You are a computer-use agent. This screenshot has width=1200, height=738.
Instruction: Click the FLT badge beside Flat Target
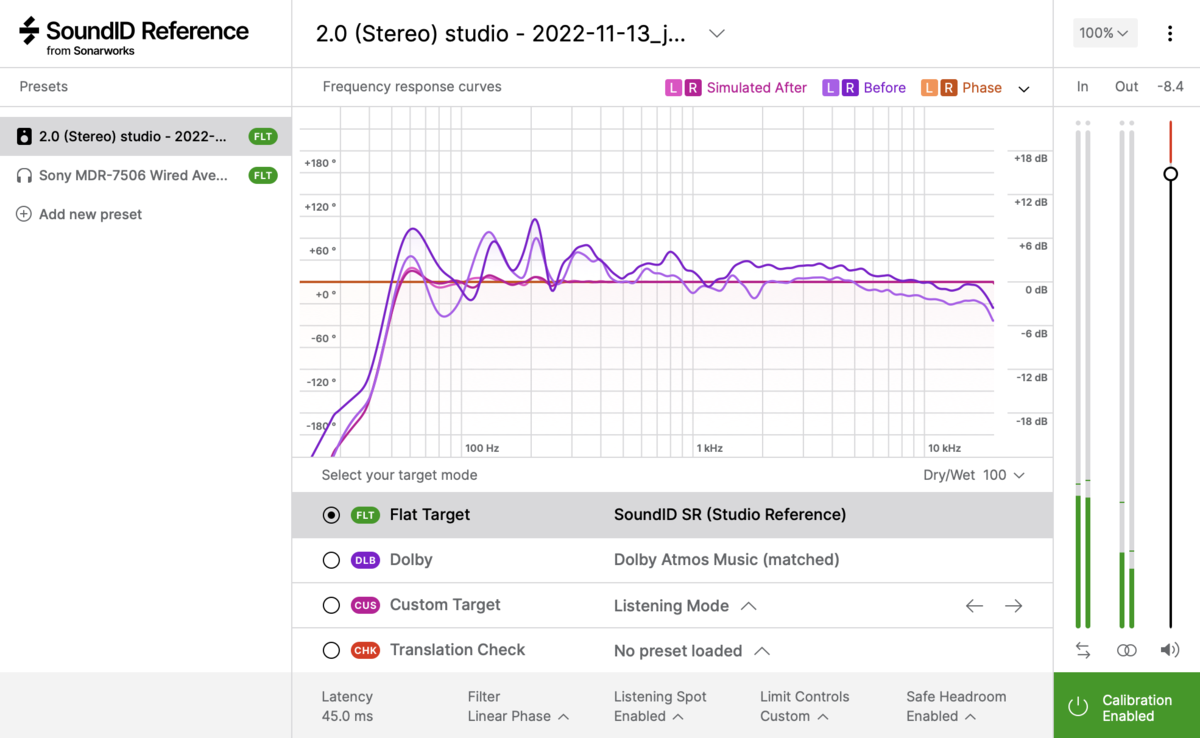[x=365, y=515]
